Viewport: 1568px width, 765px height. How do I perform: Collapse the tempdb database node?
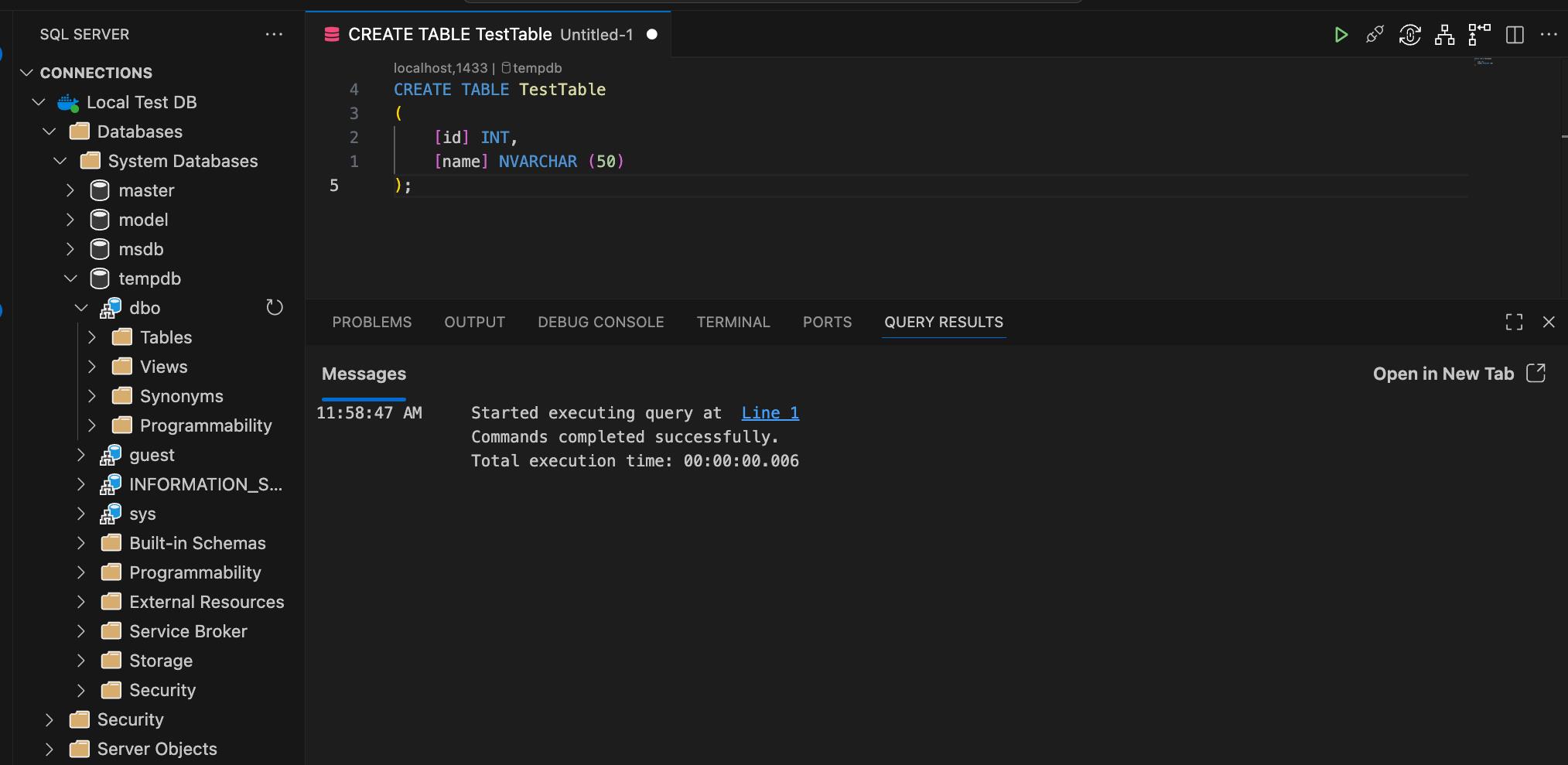pyautogui.click(x=70, y=278)
